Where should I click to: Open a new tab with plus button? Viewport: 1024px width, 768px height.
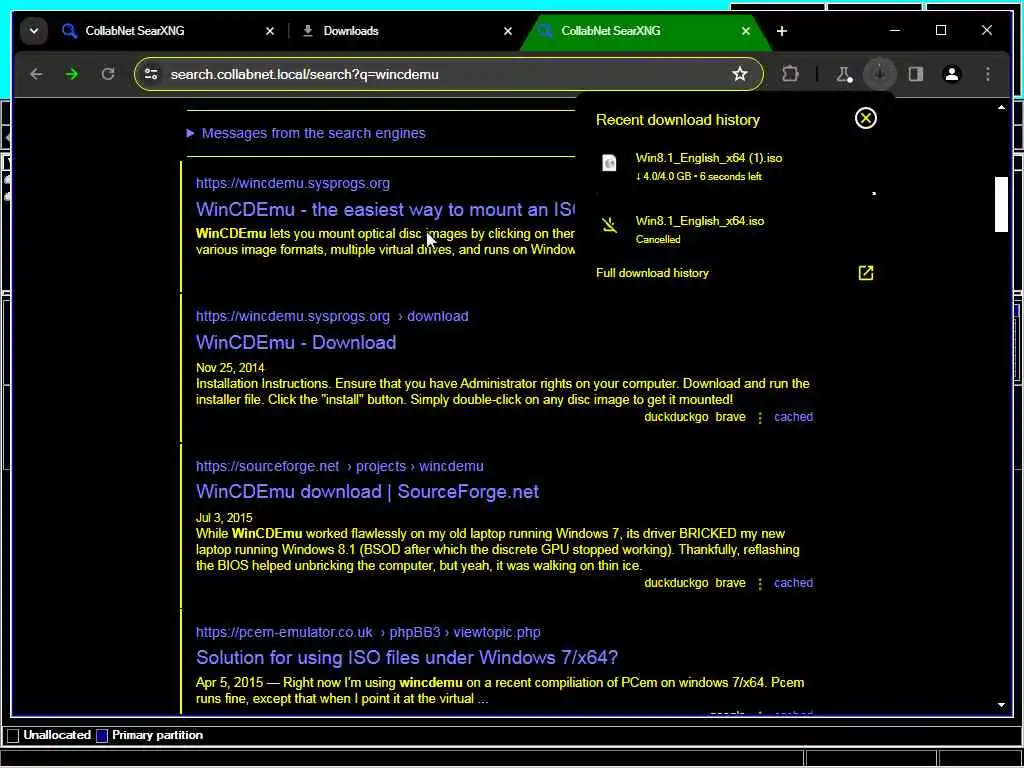(782, 31)
